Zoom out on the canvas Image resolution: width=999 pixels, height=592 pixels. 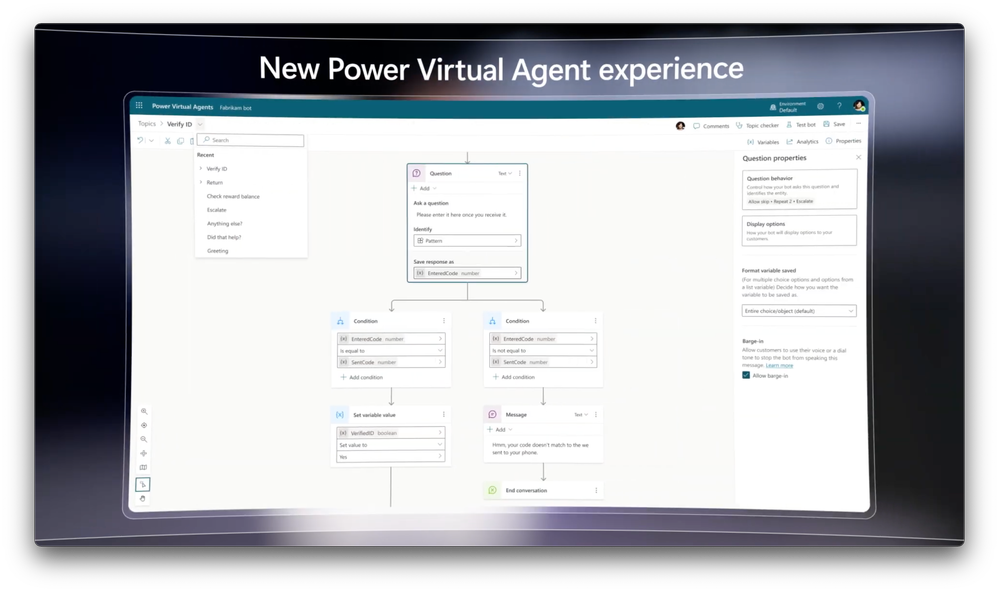[144, 439]
